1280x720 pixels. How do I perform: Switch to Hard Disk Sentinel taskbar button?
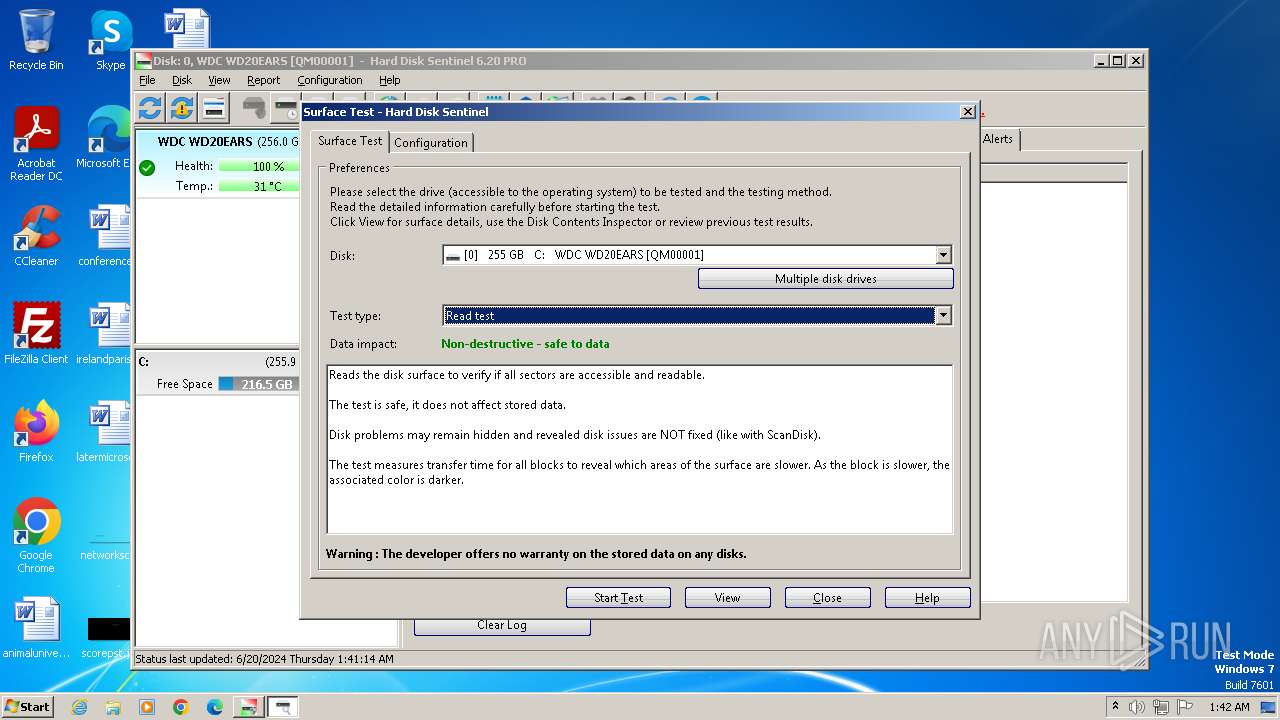click(x=248, y=707)
